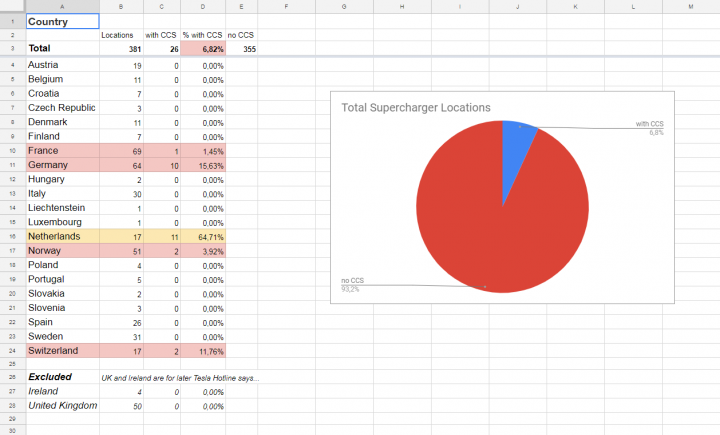Select the Belgium cell
This screenshot has height=435, width=720.
[x=62, y=79]
